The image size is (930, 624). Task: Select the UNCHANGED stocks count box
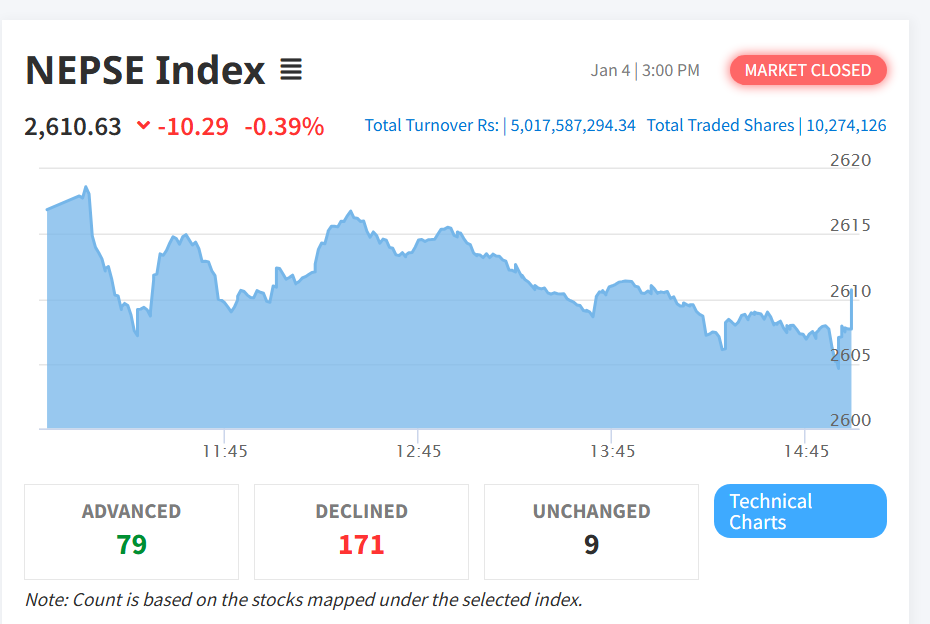point(591,531)
